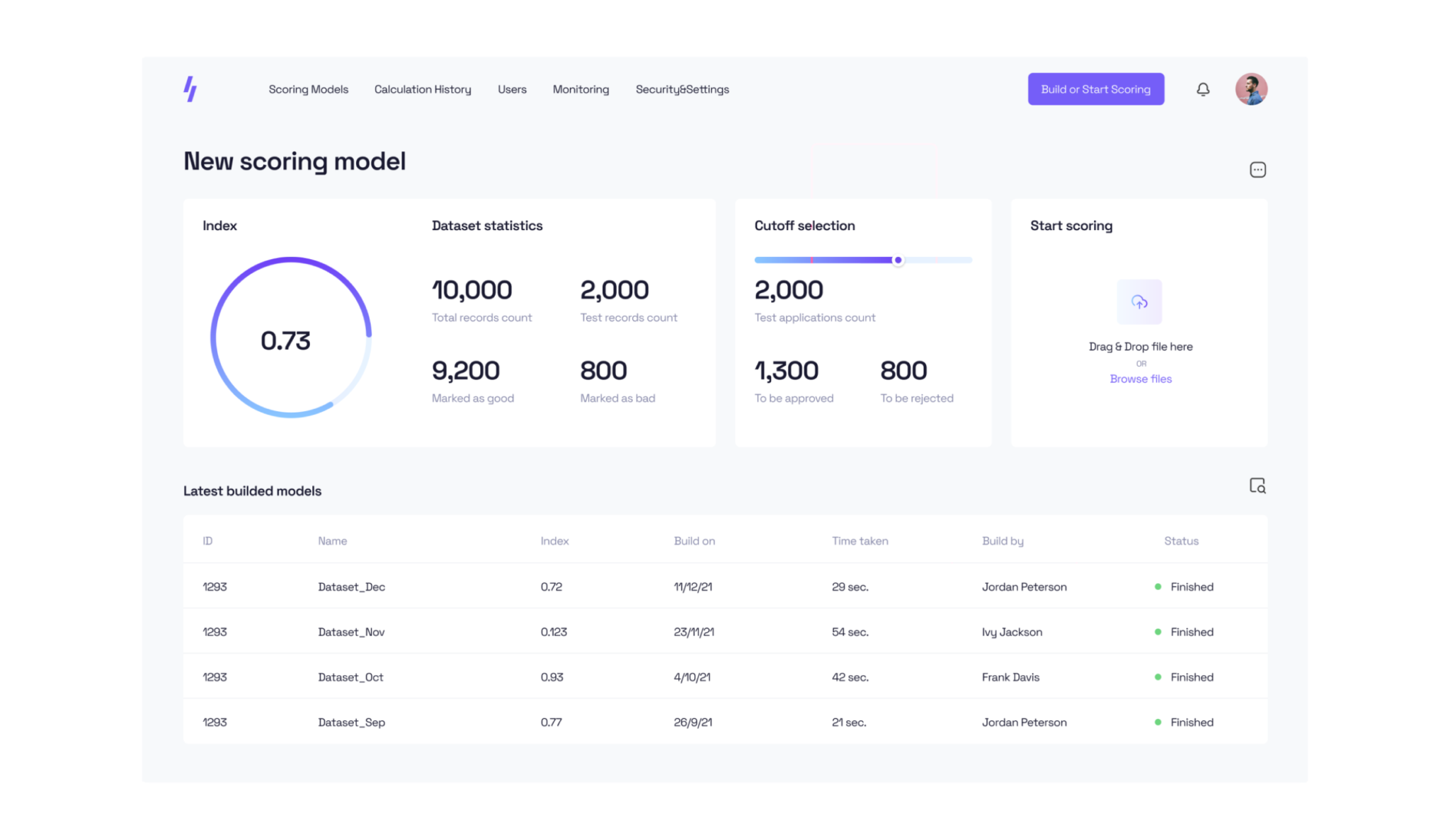This screenshot has height=840, width=1450.
Task: Click the Drag & Drop file here area
Action: [1141, 347]
